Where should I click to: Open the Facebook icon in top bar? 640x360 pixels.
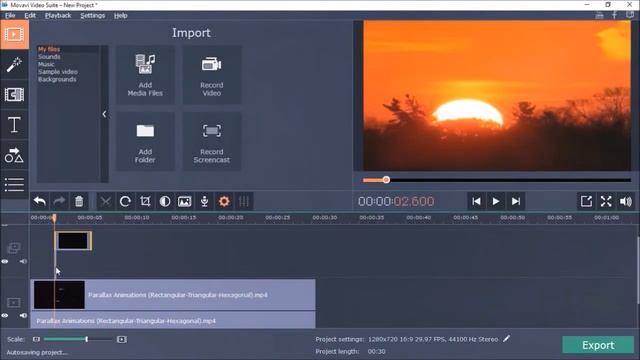pos(614,15)
